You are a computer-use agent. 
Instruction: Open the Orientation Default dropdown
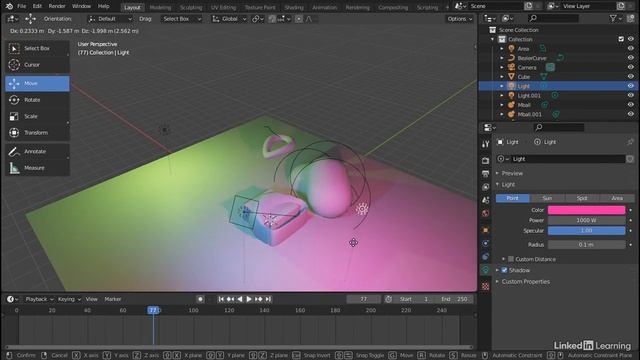pos(110,19)
